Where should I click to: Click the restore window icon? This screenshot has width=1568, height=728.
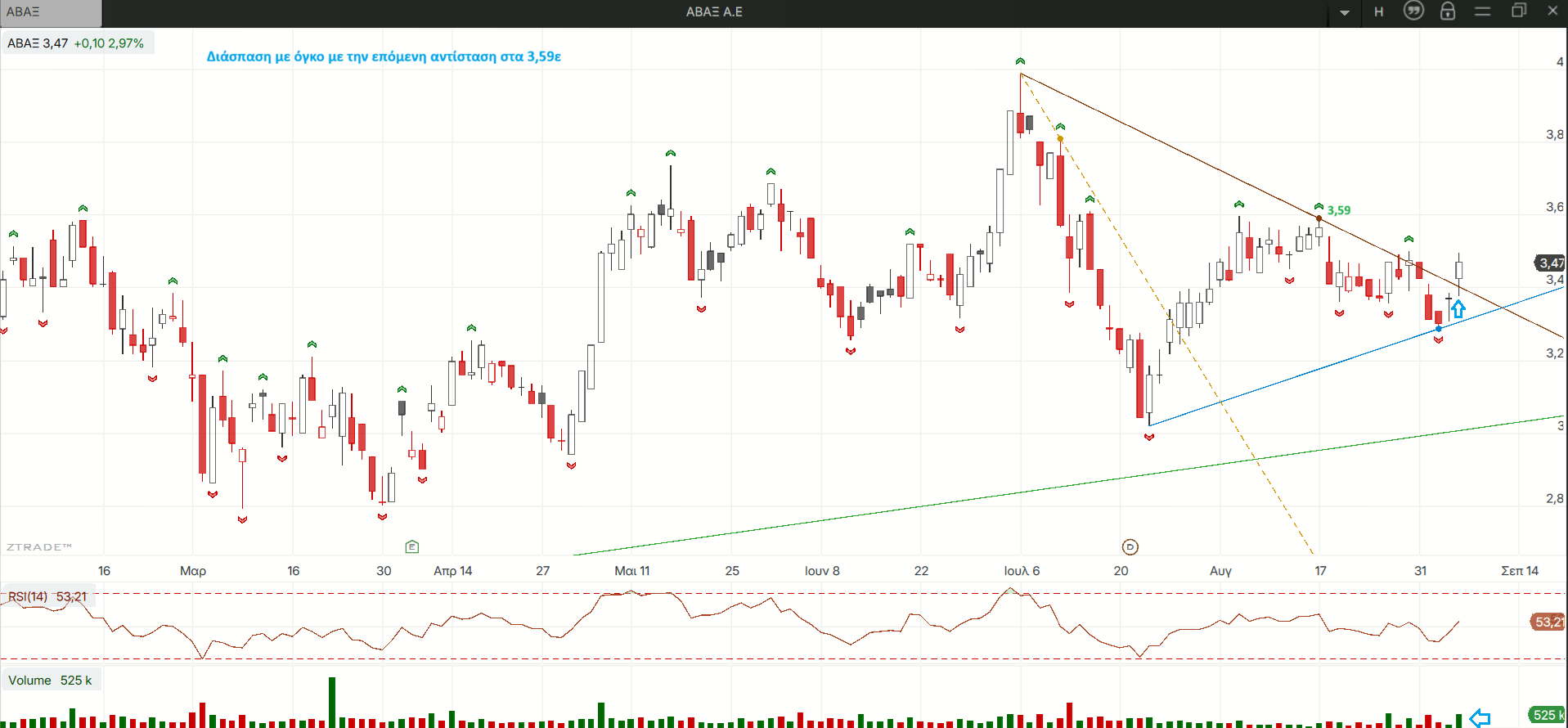point(1519,11)
